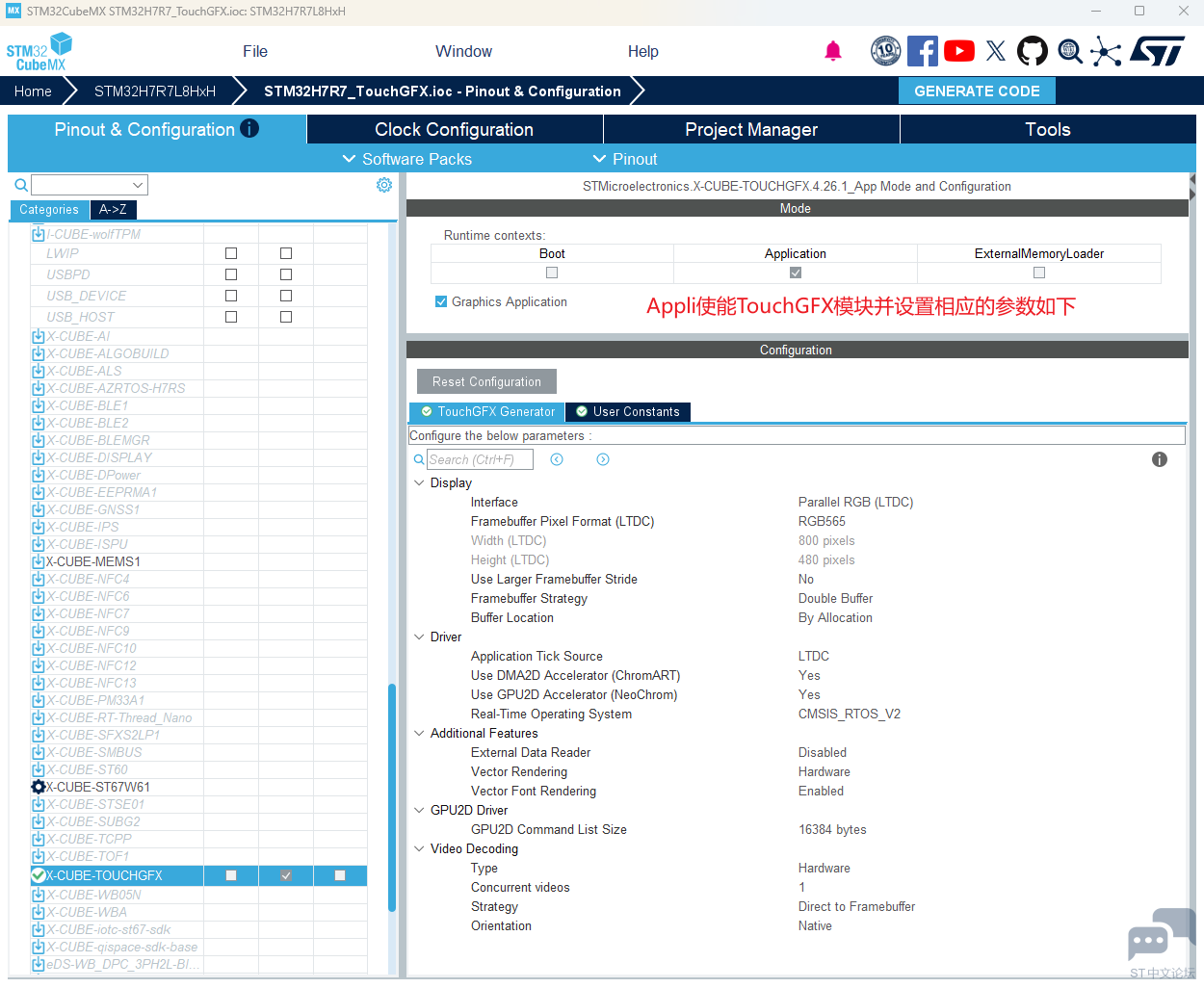Expand the Pinout menu
Viewport: 1204px width, 988px height.
pyautogui.click(x=625, y=159)
